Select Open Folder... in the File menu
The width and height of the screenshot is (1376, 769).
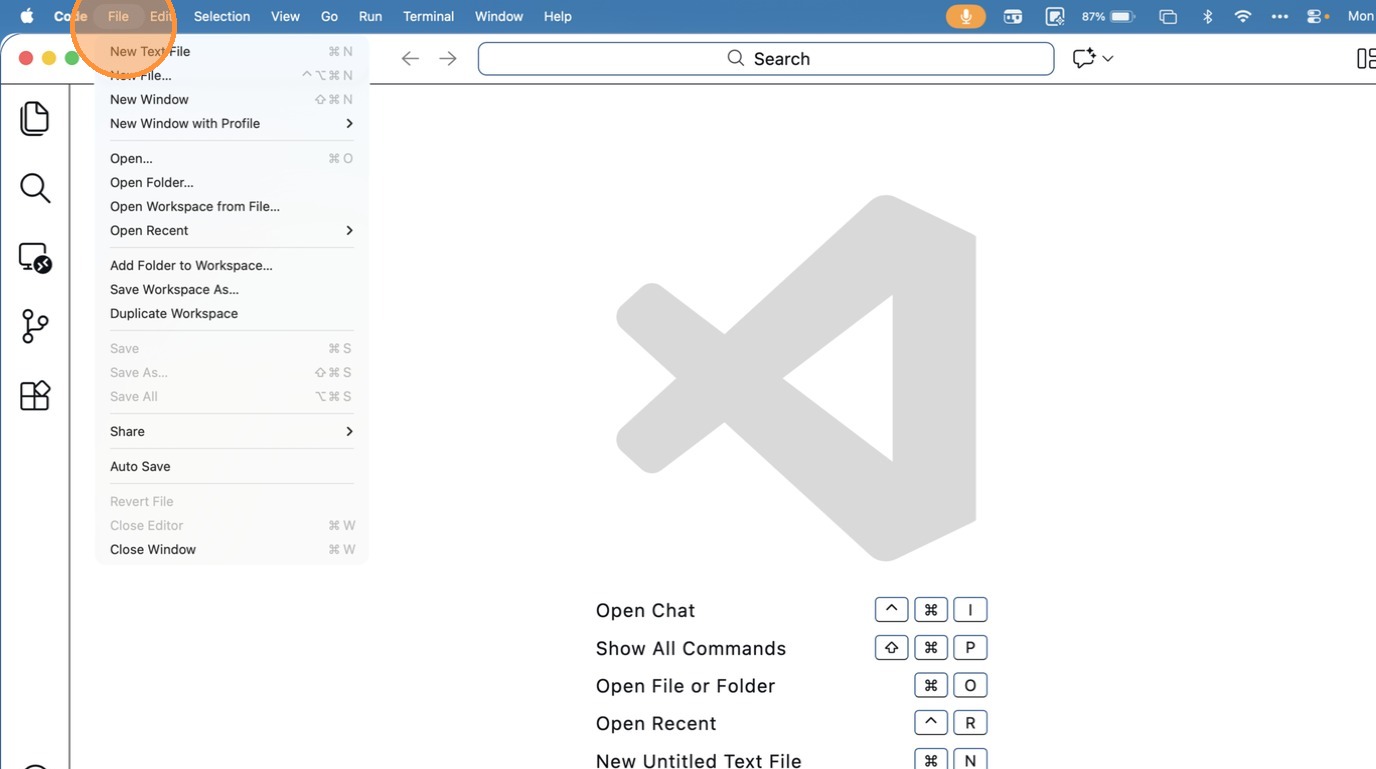232,182
